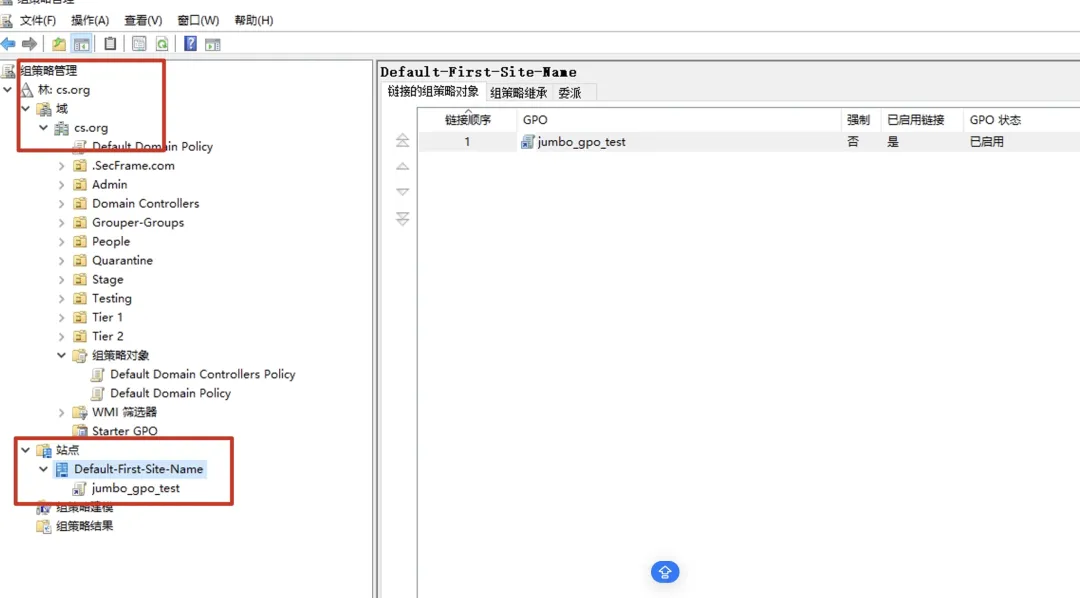Open the 文件(F) menu
The height and width of the screenshot is (598, 1080).
click(x=38, y=21)
